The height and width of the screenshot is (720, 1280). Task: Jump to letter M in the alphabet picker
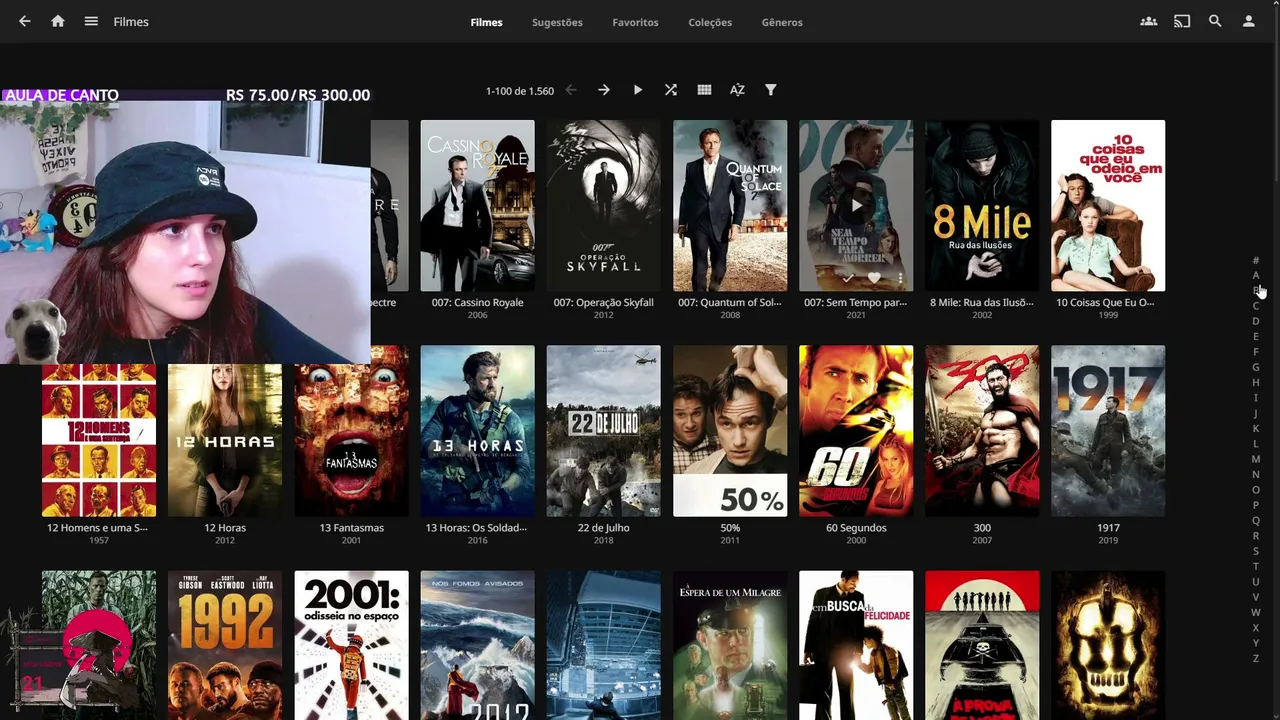(1256, 460)
